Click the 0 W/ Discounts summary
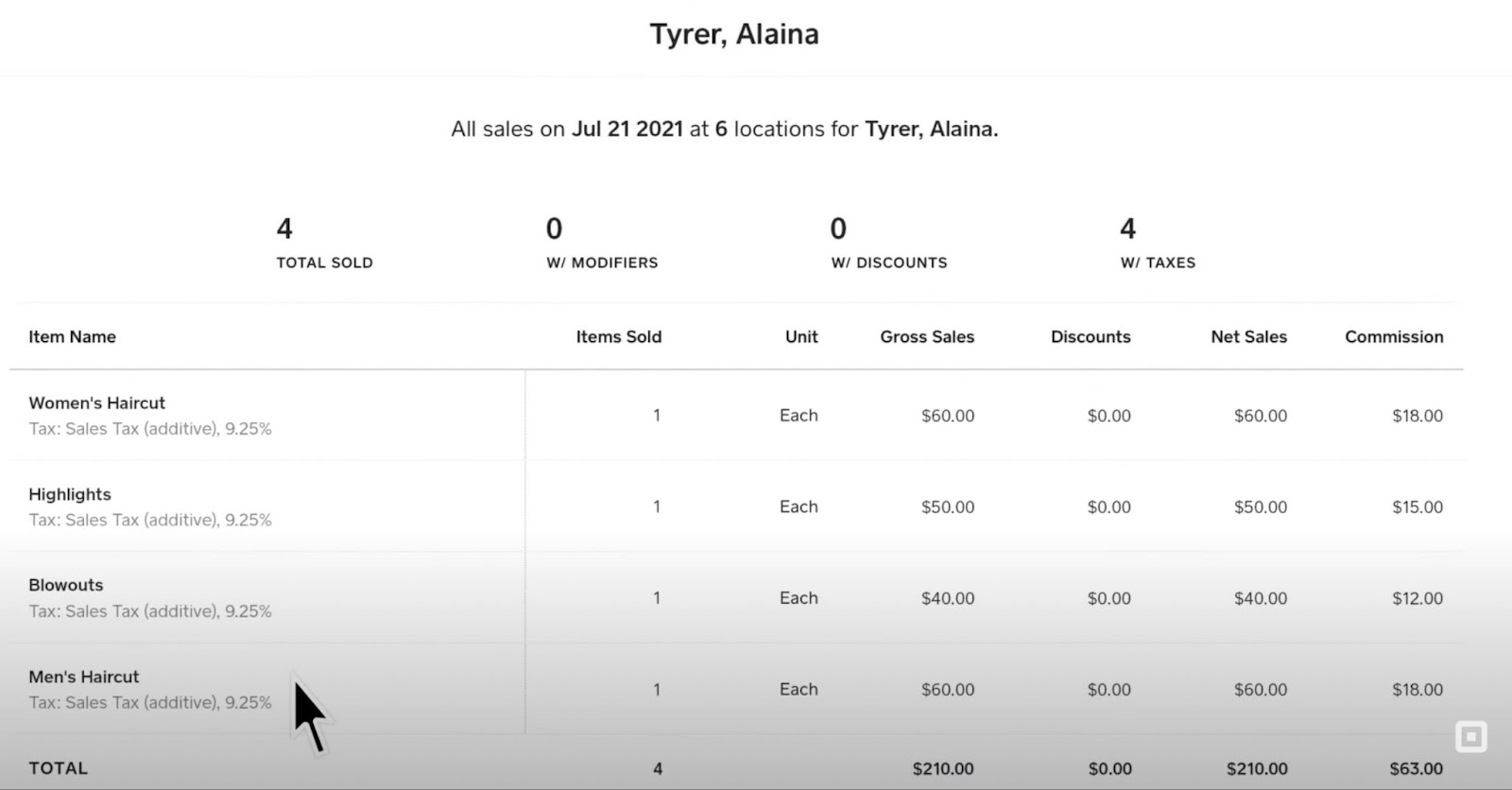This screenshot has width=1512, height=790. click(888, 243)
